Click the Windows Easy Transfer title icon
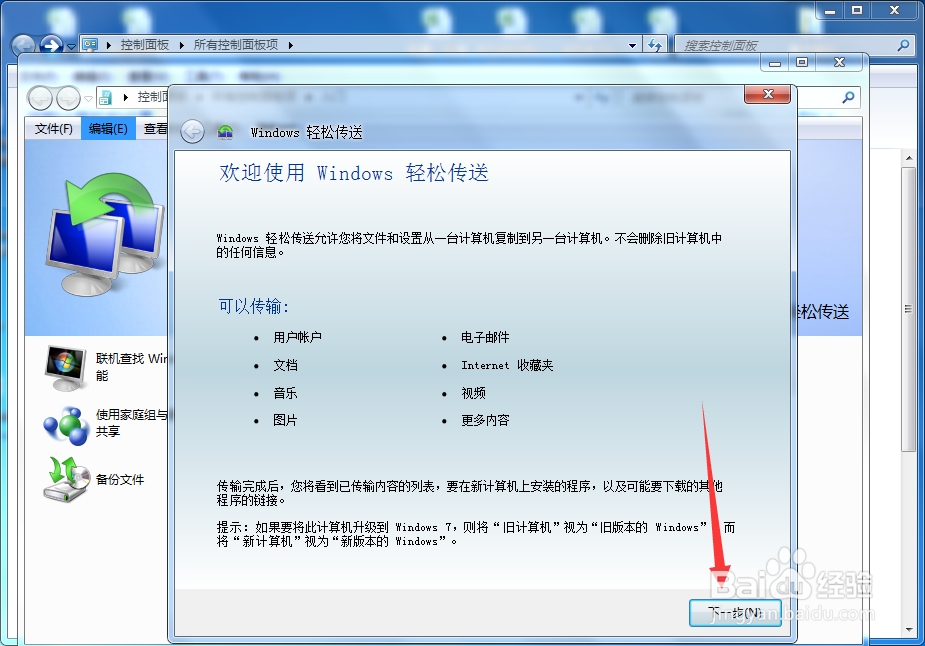This screenshot has width=925, height=646. (225, 132)
